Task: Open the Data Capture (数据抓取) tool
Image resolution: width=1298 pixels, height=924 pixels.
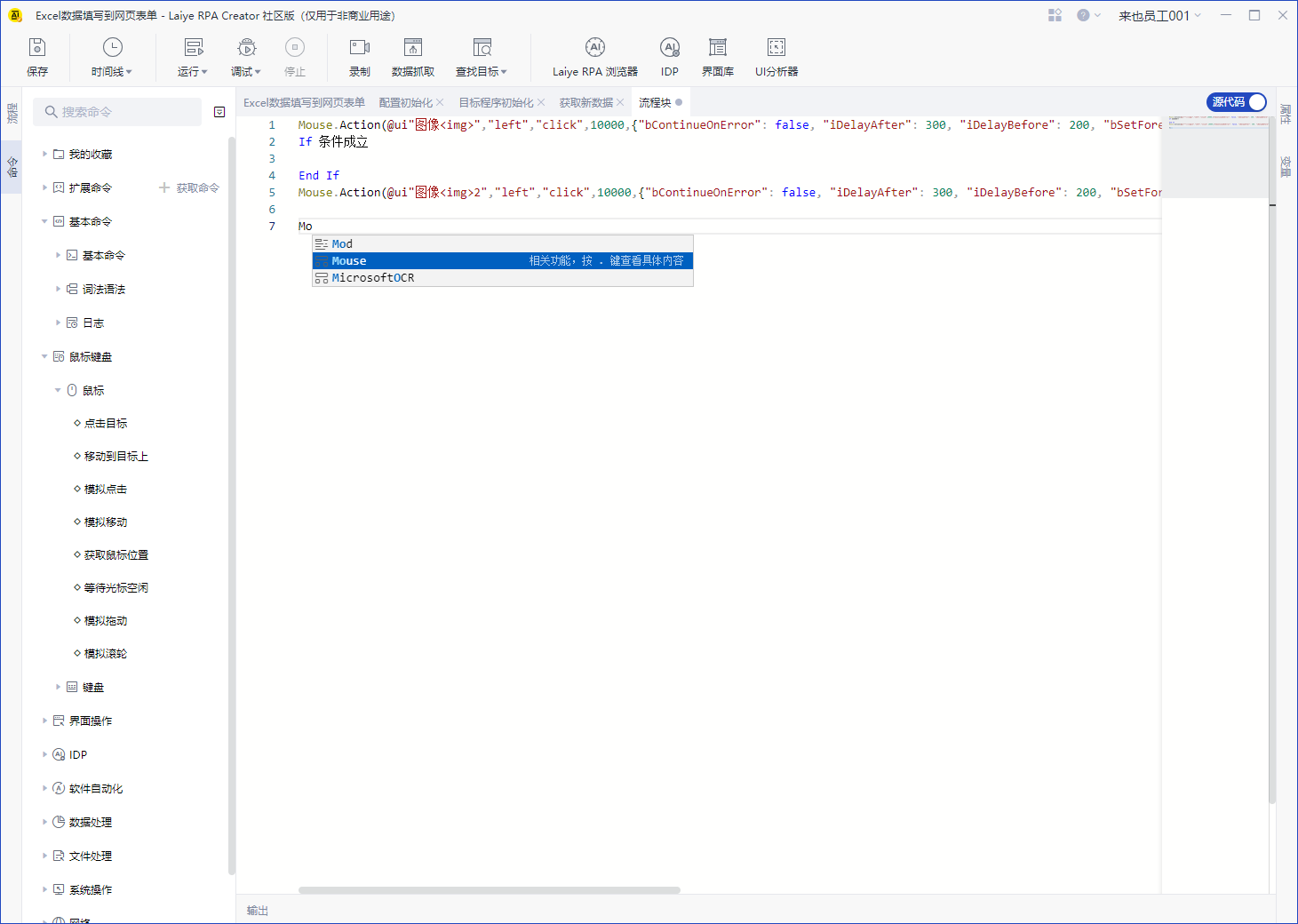Action: click(413, 57)
